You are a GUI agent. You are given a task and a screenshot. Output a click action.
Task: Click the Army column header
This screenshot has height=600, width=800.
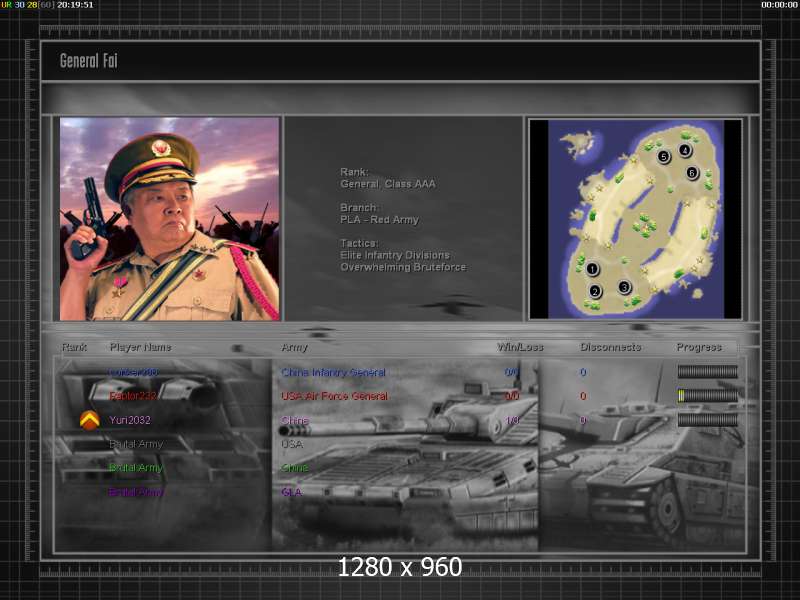click(x=294, y=347)
